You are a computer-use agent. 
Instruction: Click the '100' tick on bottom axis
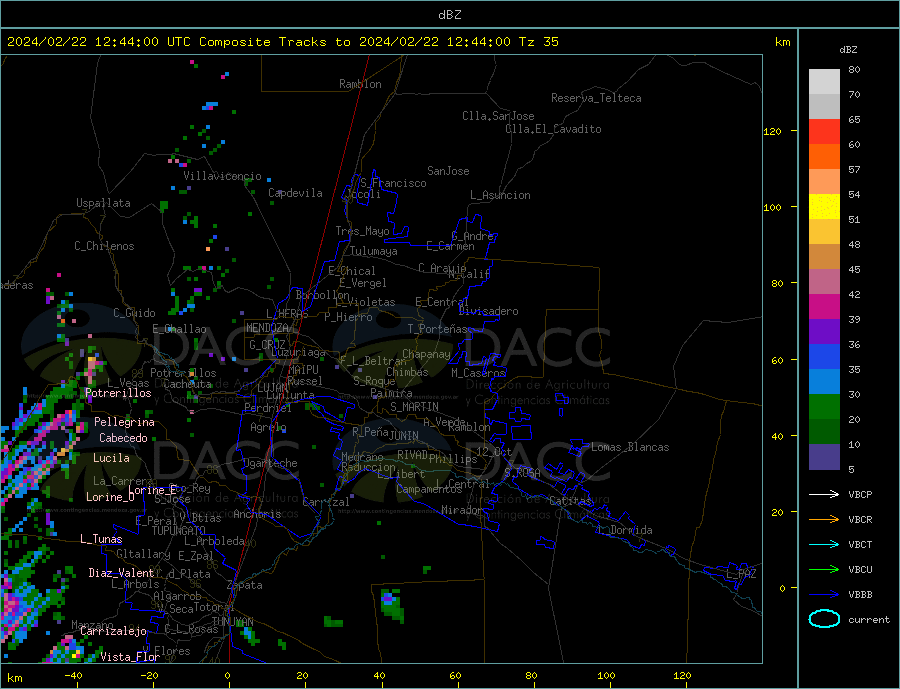click(606, 676)
